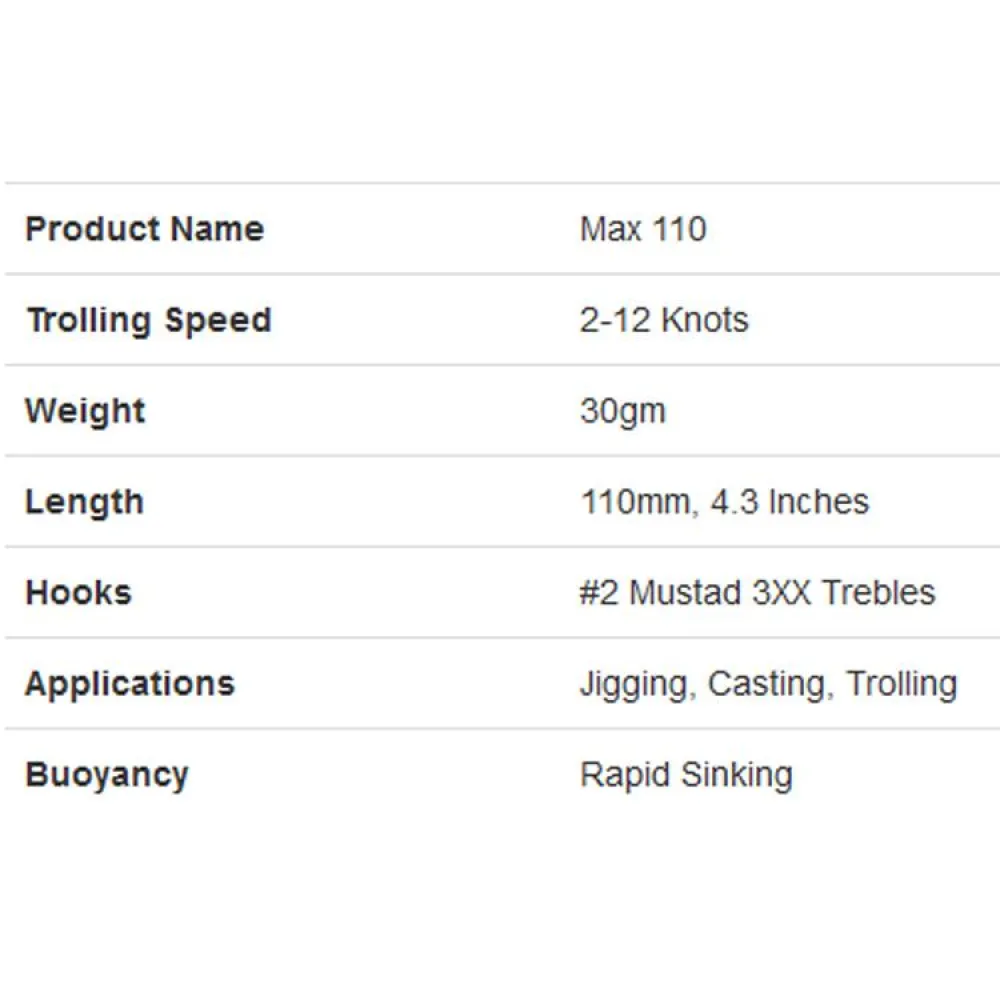Click the Buoyancy row label
This screenshot has height=1000, width=1000.
pyautogui.click(x=107, y=775)
